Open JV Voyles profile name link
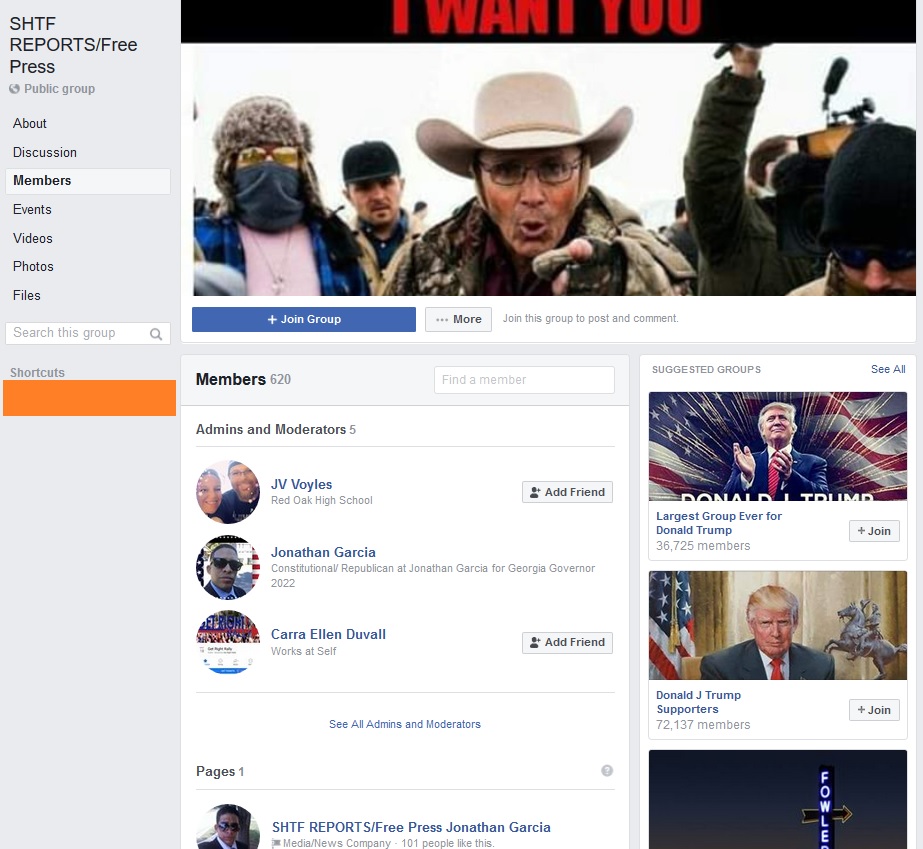Viewport: 923px width, 849px height. 301,485
